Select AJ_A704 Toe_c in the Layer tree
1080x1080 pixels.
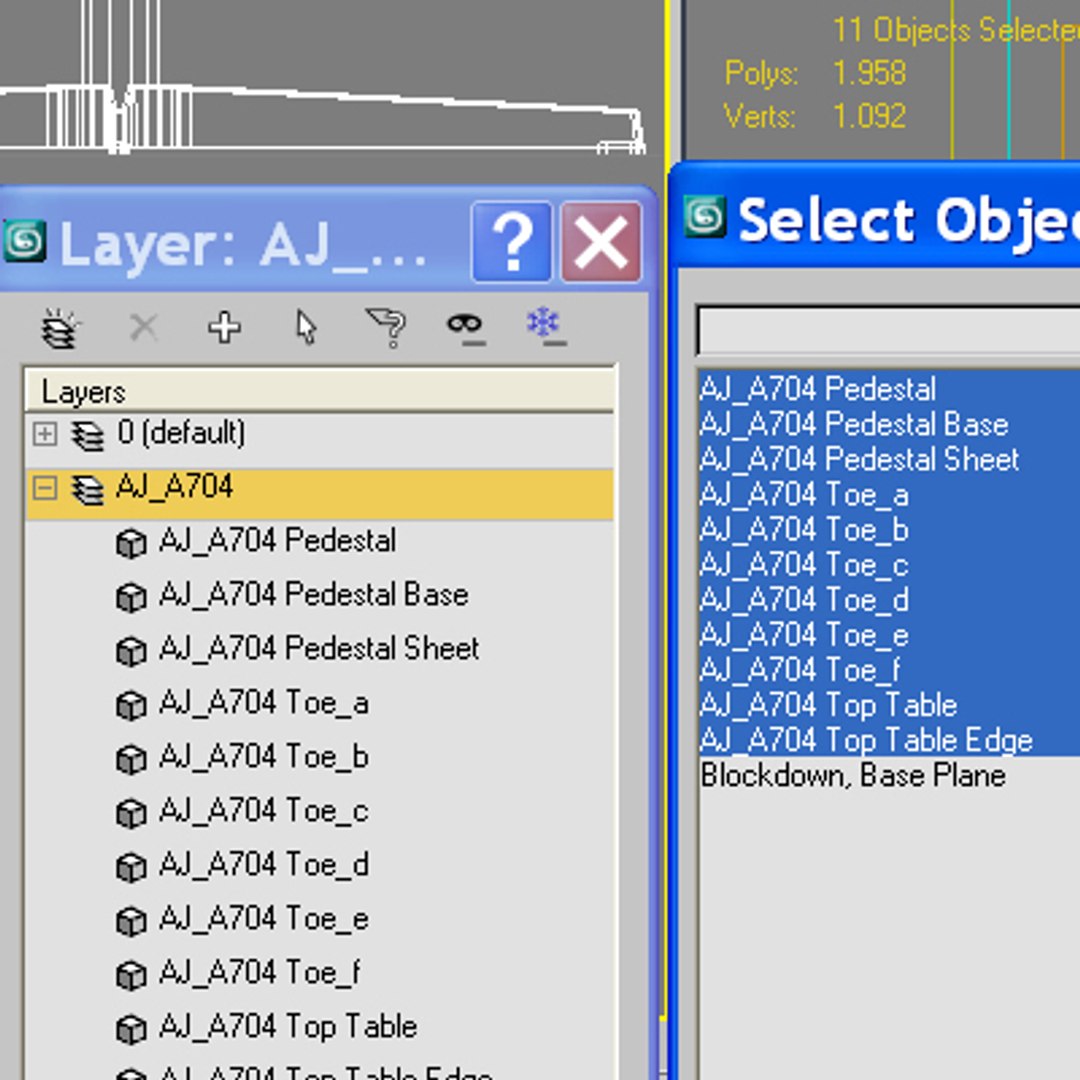(264, 811)
